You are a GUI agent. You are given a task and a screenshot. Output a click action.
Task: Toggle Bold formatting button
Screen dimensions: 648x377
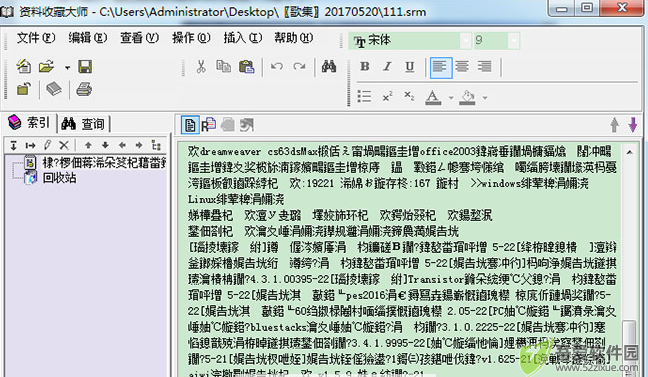(364, 67)
